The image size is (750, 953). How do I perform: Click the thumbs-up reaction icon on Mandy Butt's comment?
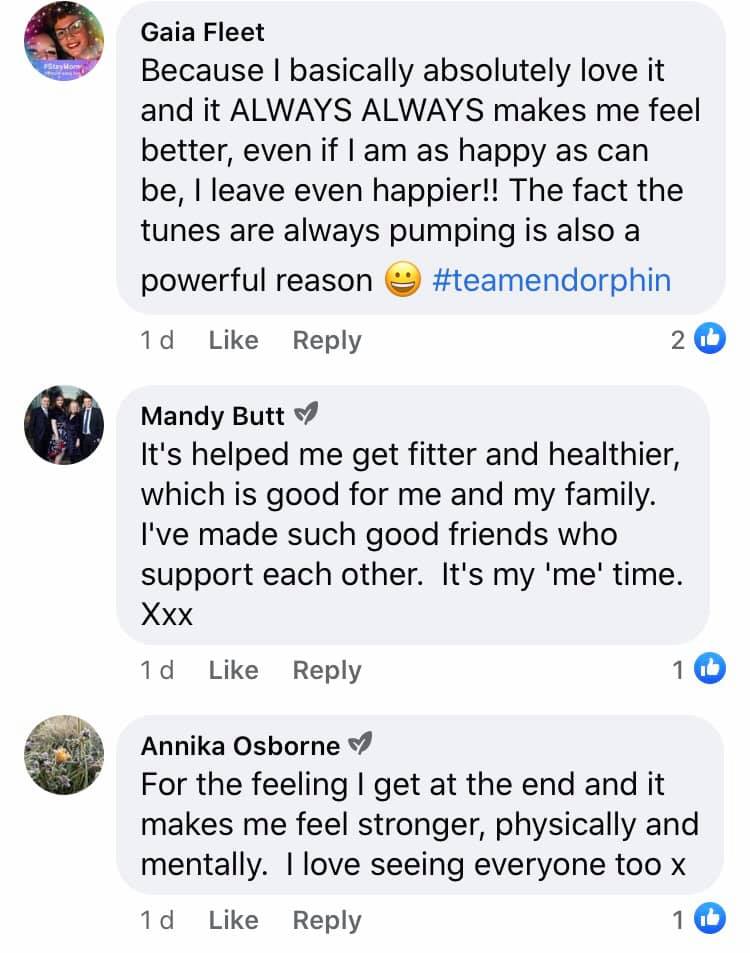(710, 669)
